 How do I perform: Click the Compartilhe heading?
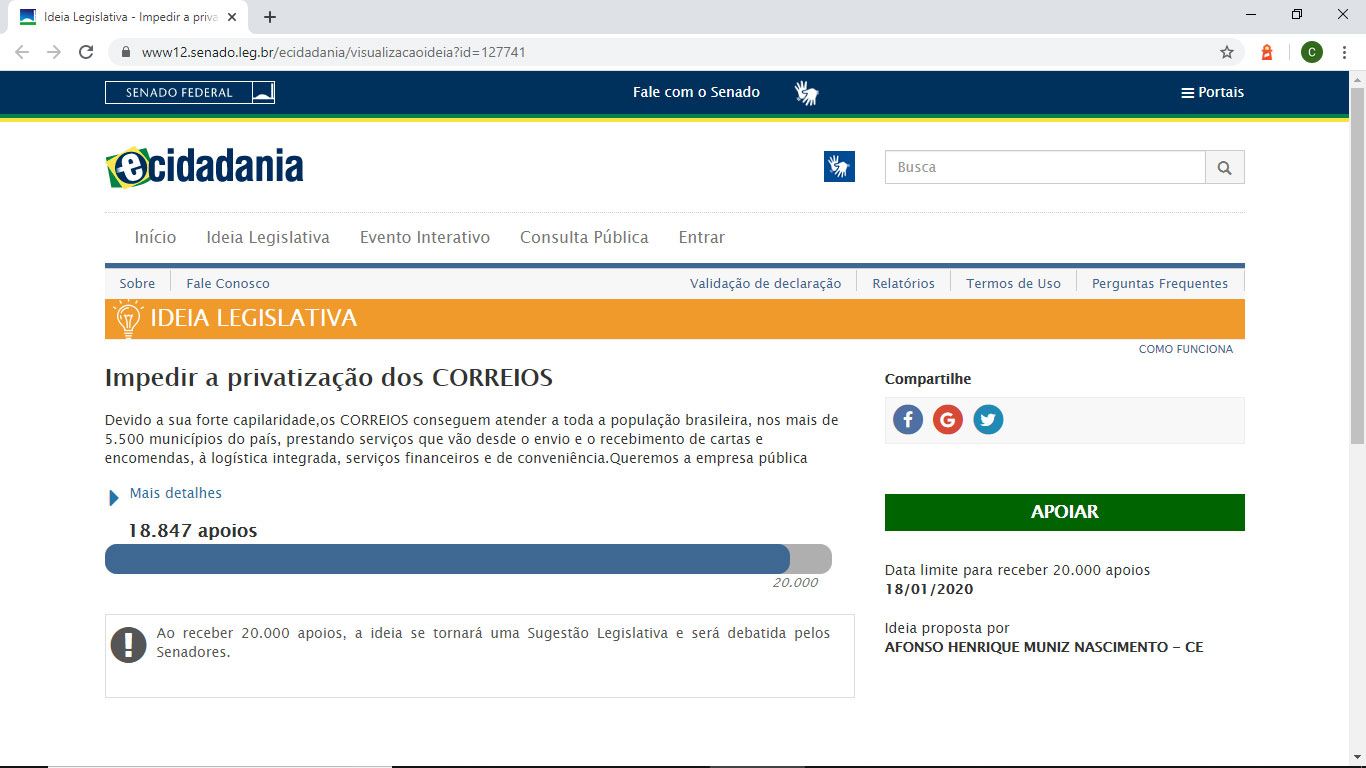coord(928,379)
